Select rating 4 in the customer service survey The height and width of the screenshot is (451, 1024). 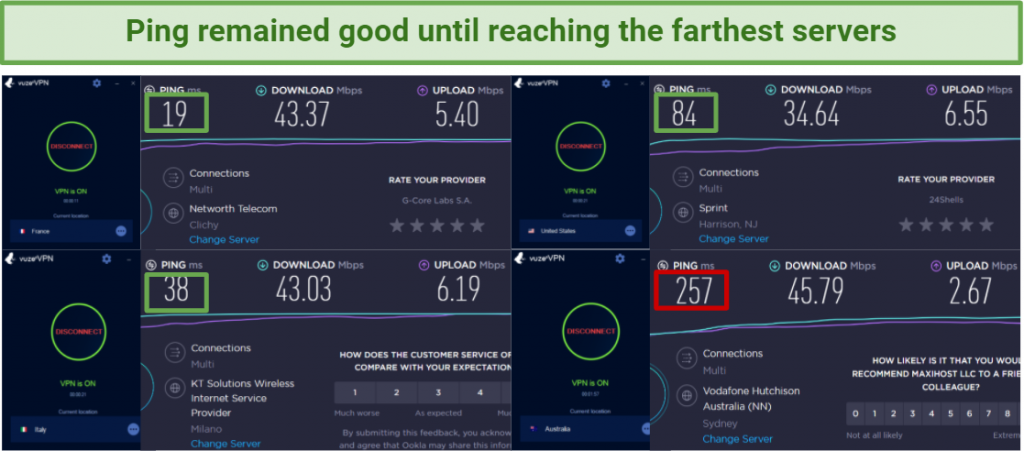(x=480, y=392)
